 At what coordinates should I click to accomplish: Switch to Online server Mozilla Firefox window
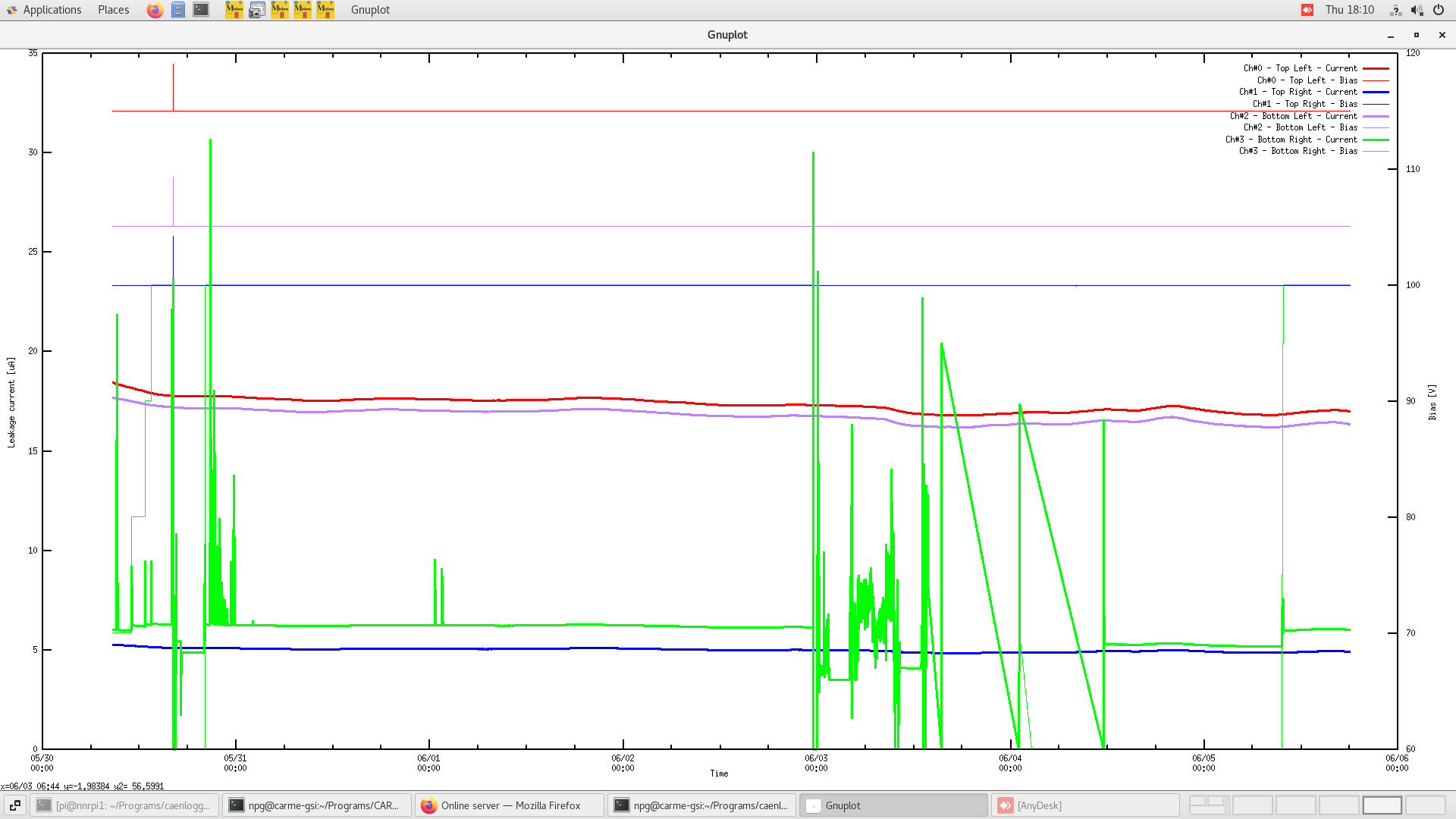coord(510,805)
